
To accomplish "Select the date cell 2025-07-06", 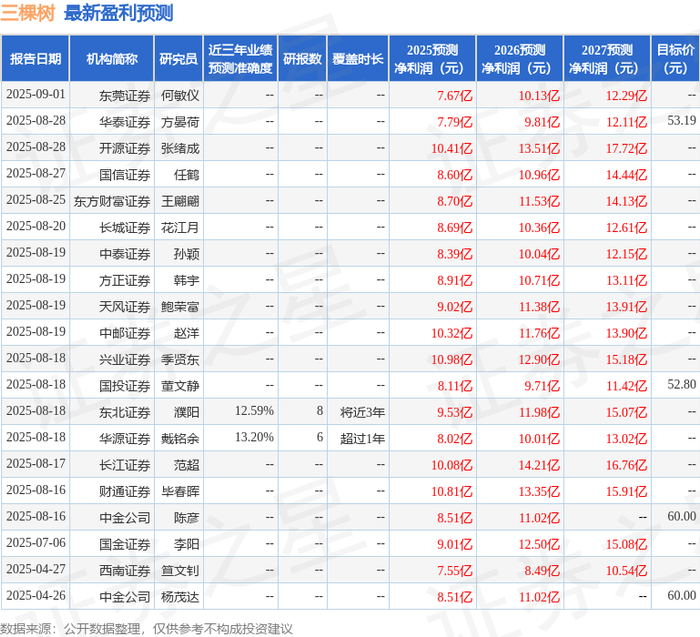I will coord(36,543).
